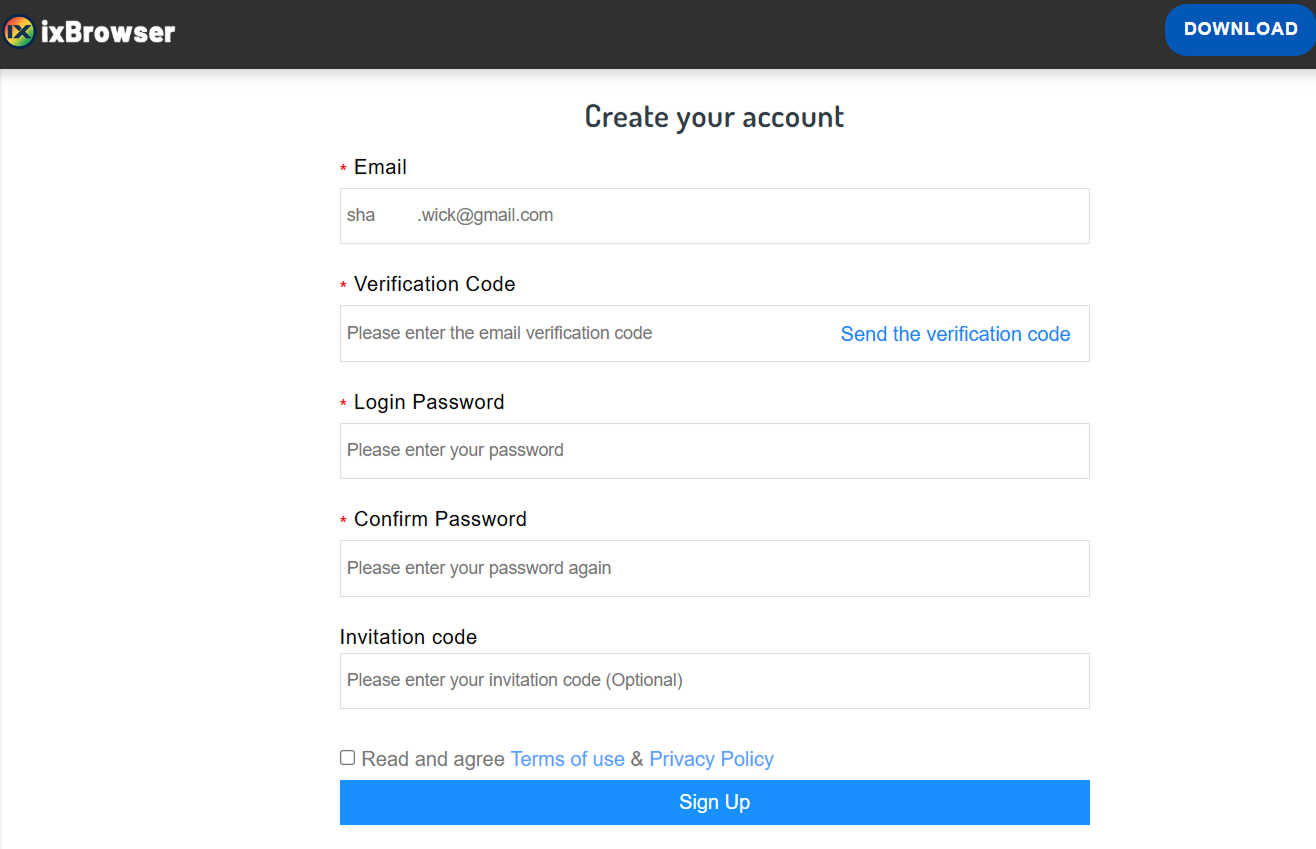The width and height of the screenshot is (1316, 849).
Task: Focus the Login Password field
Action: 714,451
